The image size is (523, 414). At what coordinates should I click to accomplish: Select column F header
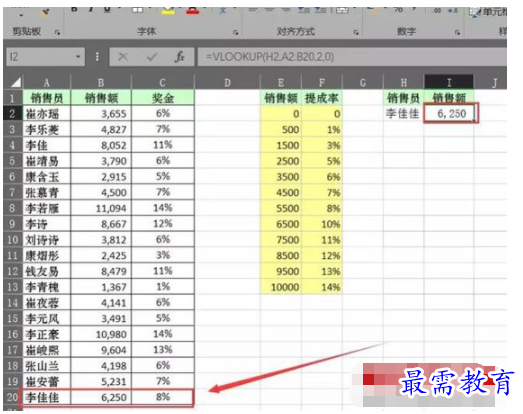pos(322,82)
